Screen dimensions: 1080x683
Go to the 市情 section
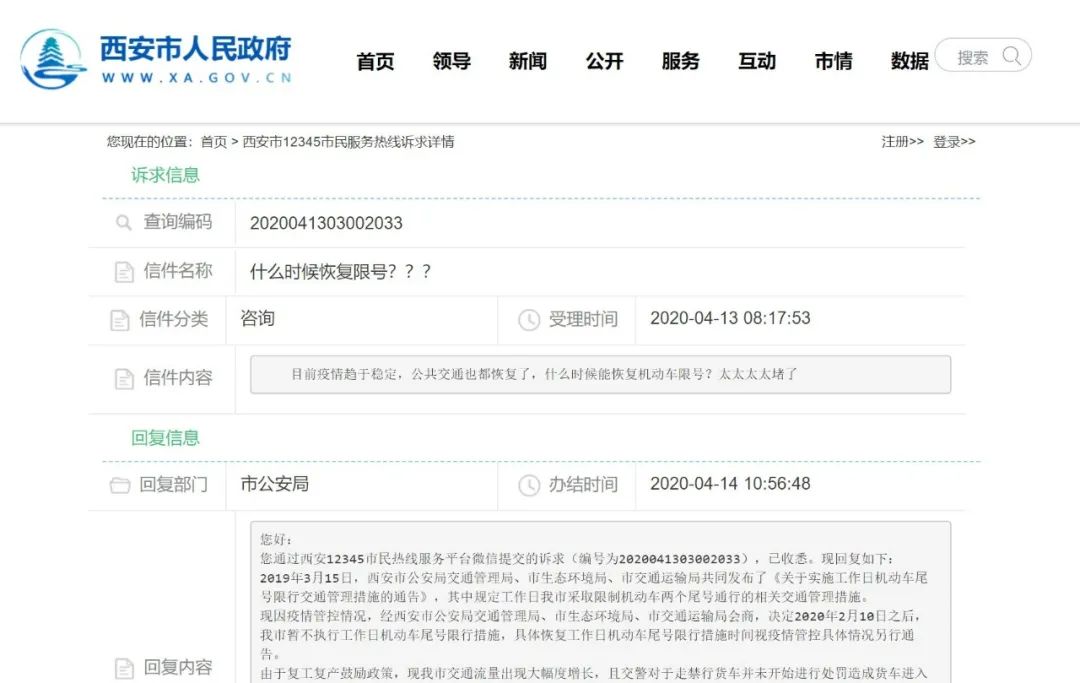tap(833, 61)
